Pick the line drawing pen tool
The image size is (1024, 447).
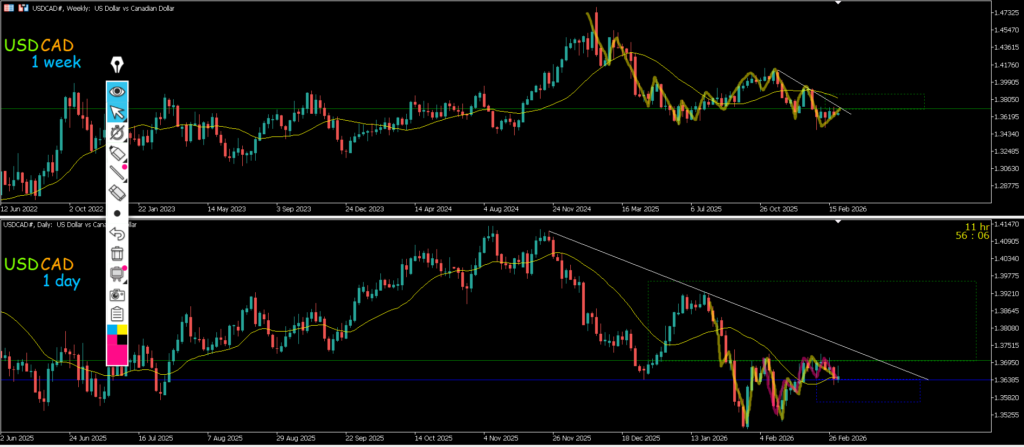click(117, 172)
